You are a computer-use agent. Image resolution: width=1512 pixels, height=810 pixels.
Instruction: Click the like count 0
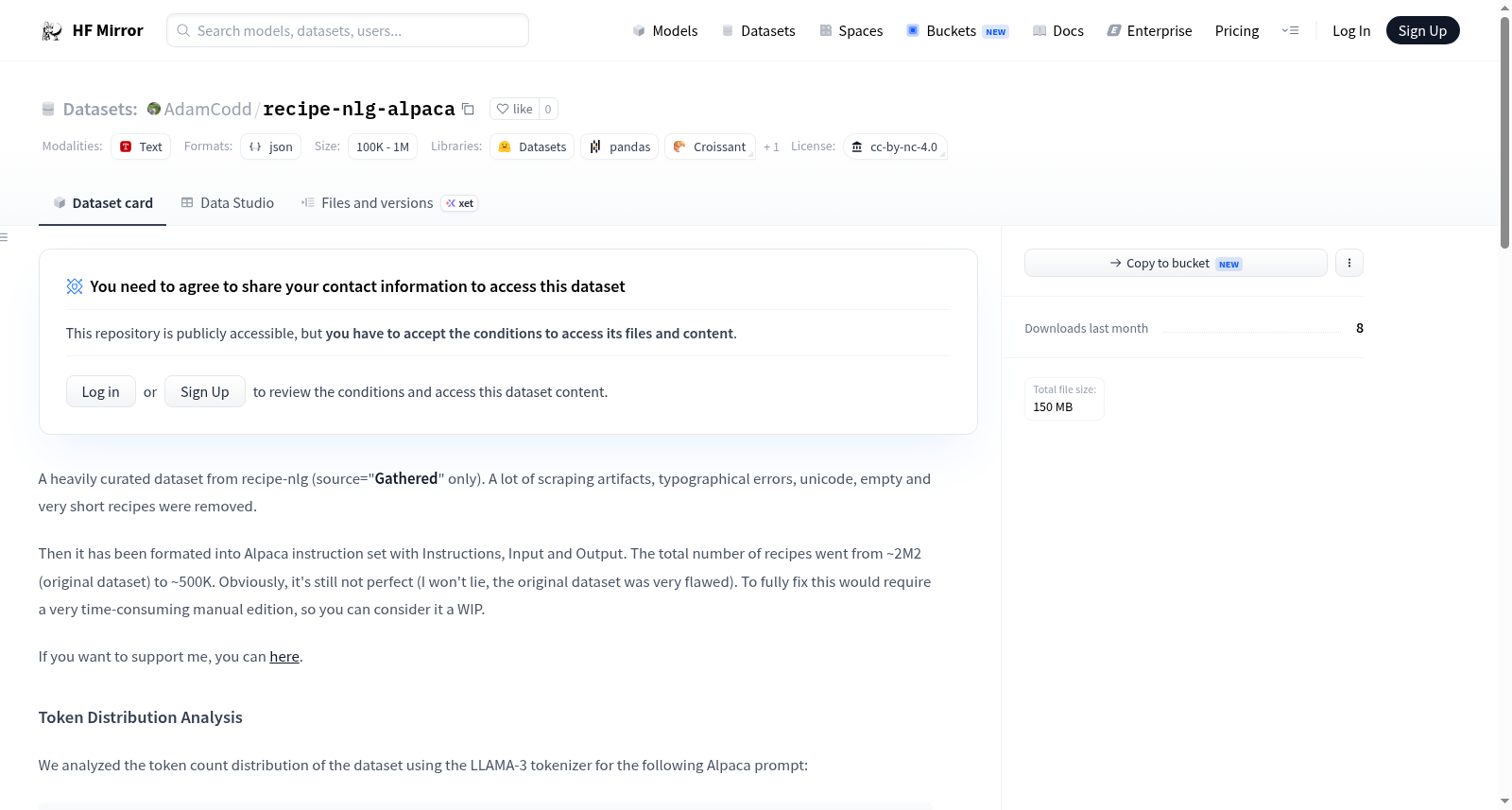tap(548, 109)
